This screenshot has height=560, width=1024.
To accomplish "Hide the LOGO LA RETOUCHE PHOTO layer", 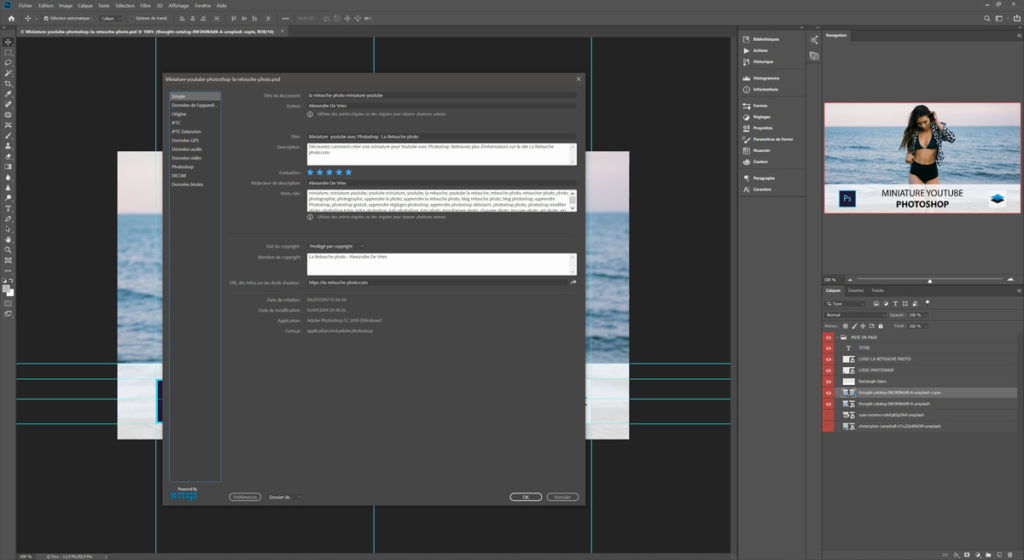I will 828,360.
